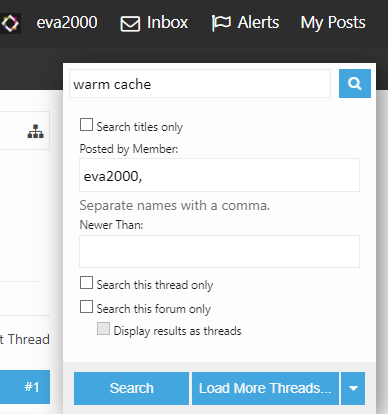Open eva2000 account menu

(67, 23)
